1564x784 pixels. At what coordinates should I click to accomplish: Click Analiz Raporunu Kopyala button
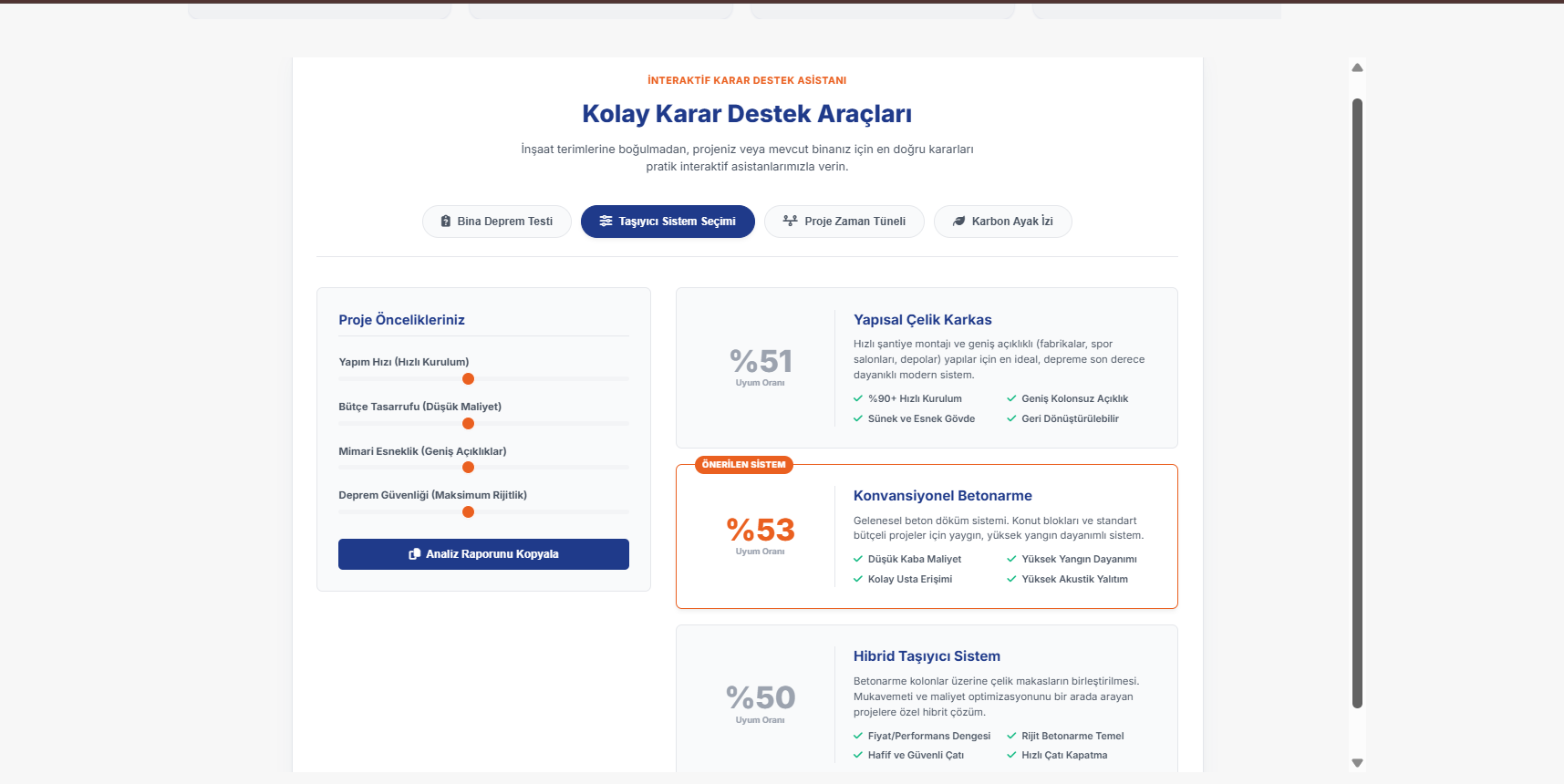pyautogui.click(x=483, y=554)
